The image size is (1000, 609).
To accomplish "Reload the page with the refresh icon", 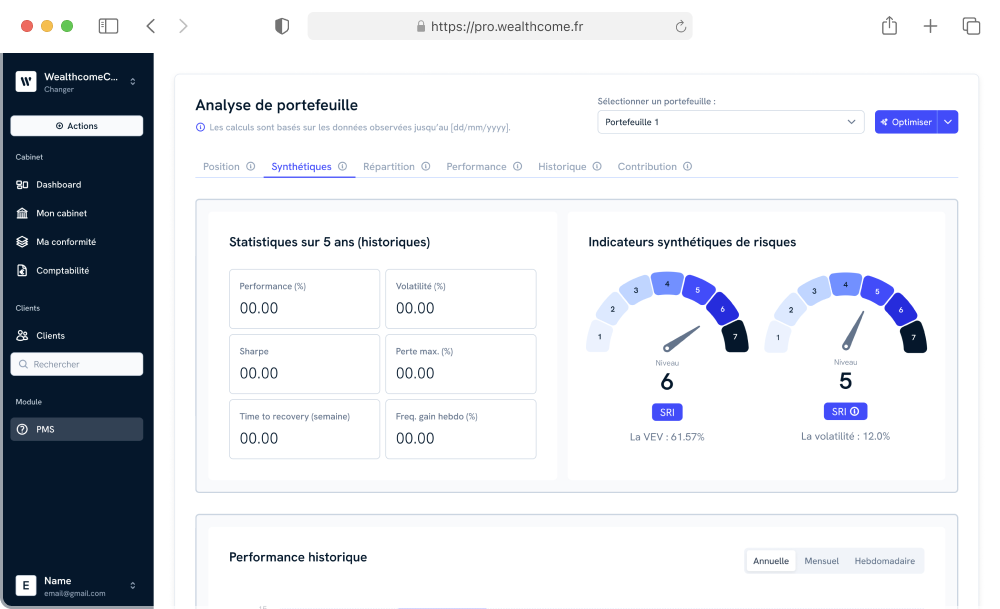I will (x=680, y=26).
